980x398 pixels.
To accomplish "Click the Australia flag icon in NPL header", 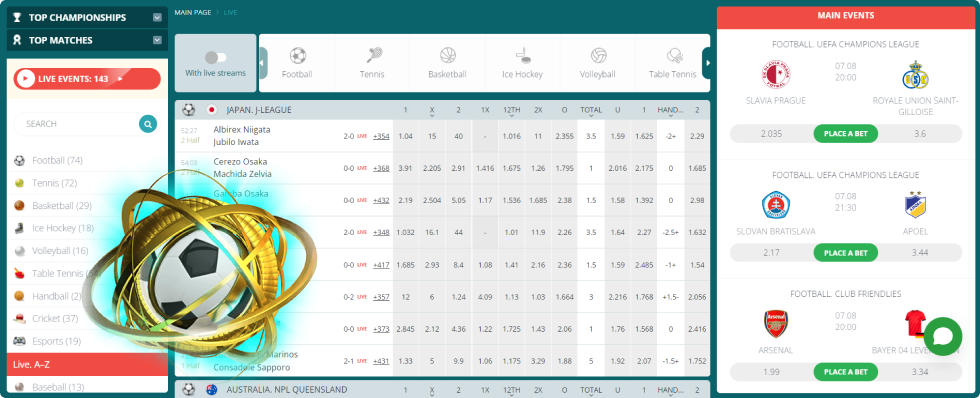I will pyautogui.click(x=211, y=389).
